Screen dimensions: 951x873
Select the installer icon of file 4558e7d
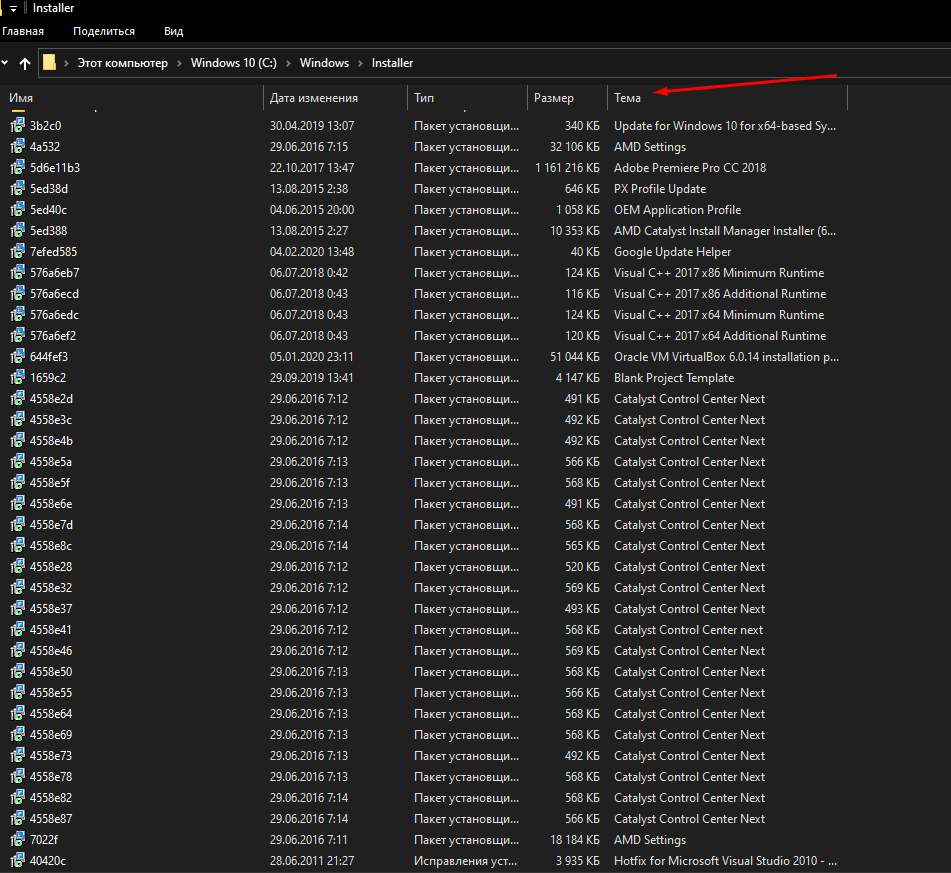[x=18, y=524]
